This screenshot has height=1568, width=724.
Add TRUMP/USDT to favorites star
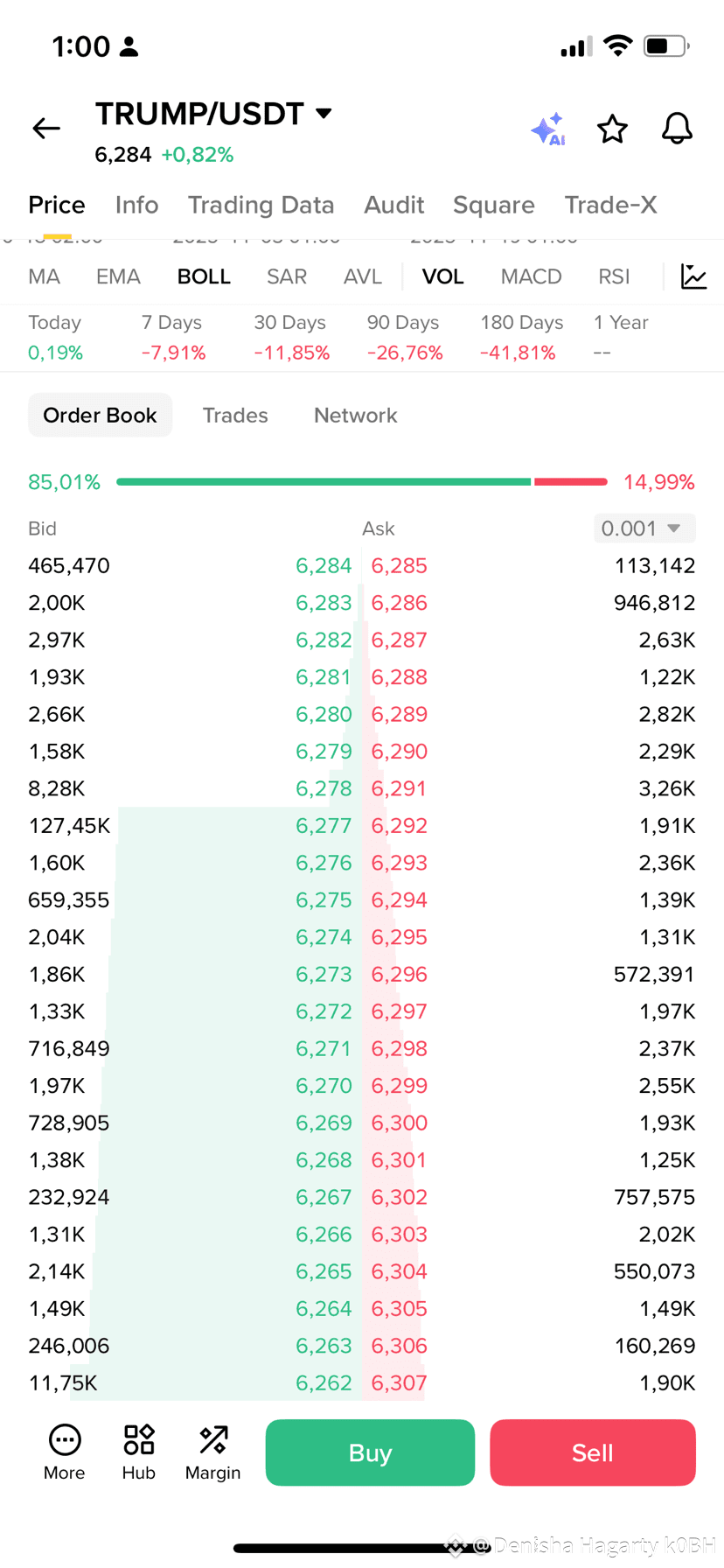pos(612,129)
